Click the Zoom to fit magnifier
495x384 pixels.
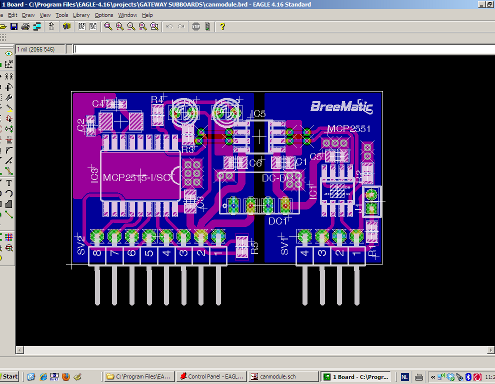pos(108,27)
